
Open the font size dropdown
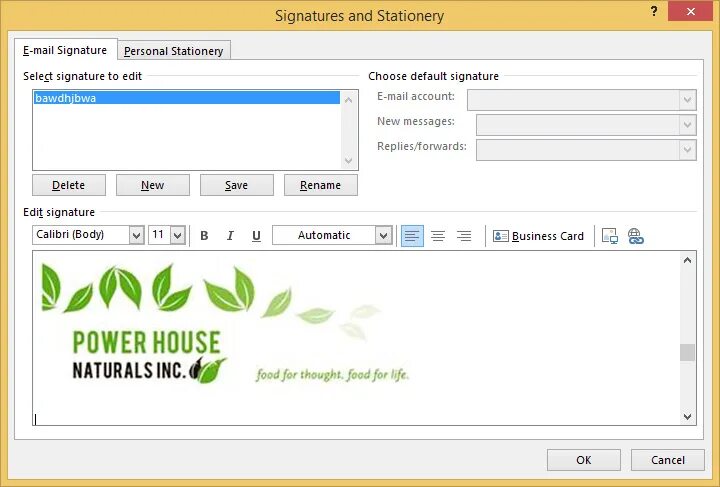click(178, 235)
